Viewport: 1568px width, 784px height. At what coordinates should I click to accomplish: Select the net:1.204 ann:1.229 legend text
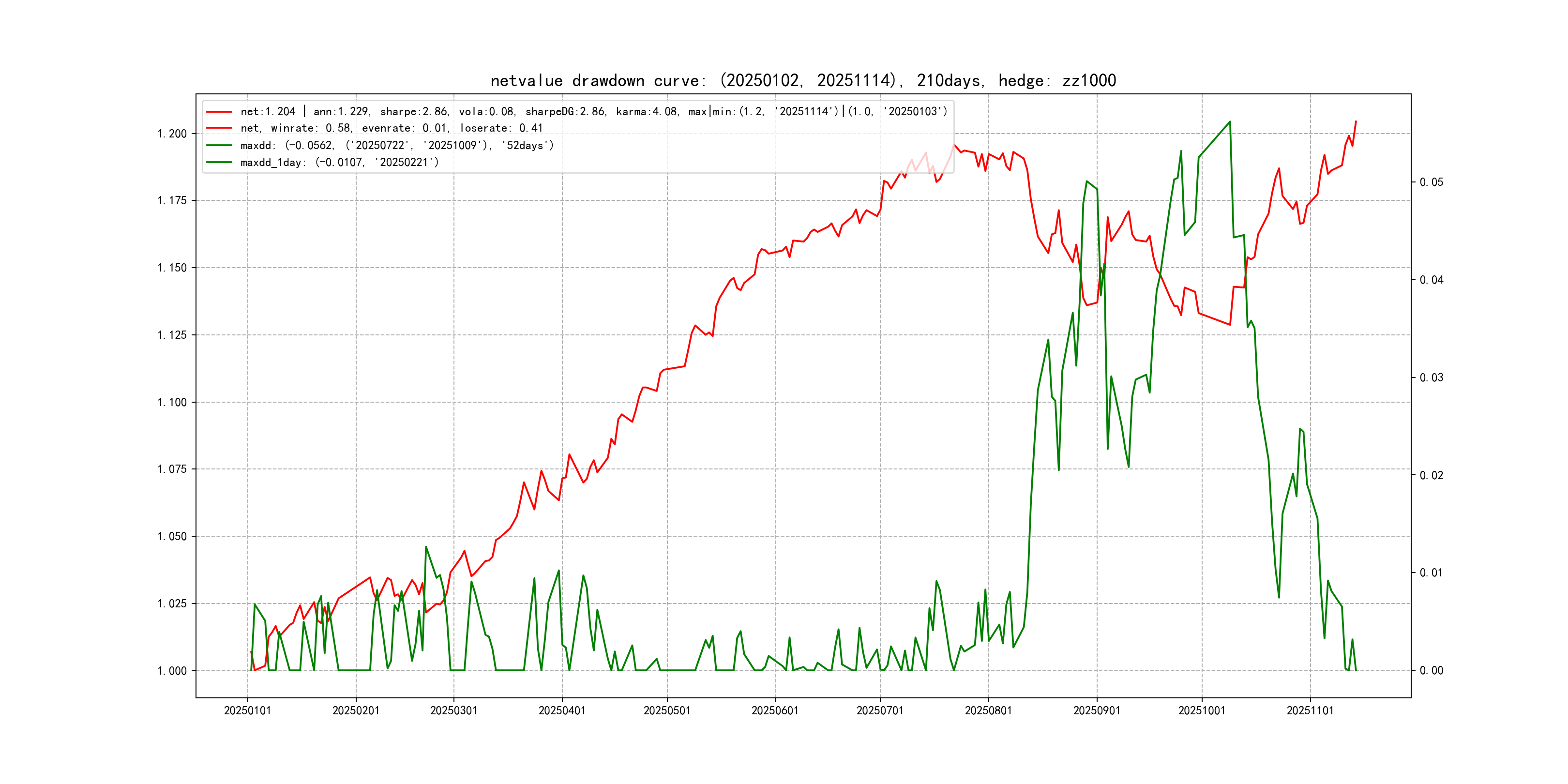click(x=593, y=112)
